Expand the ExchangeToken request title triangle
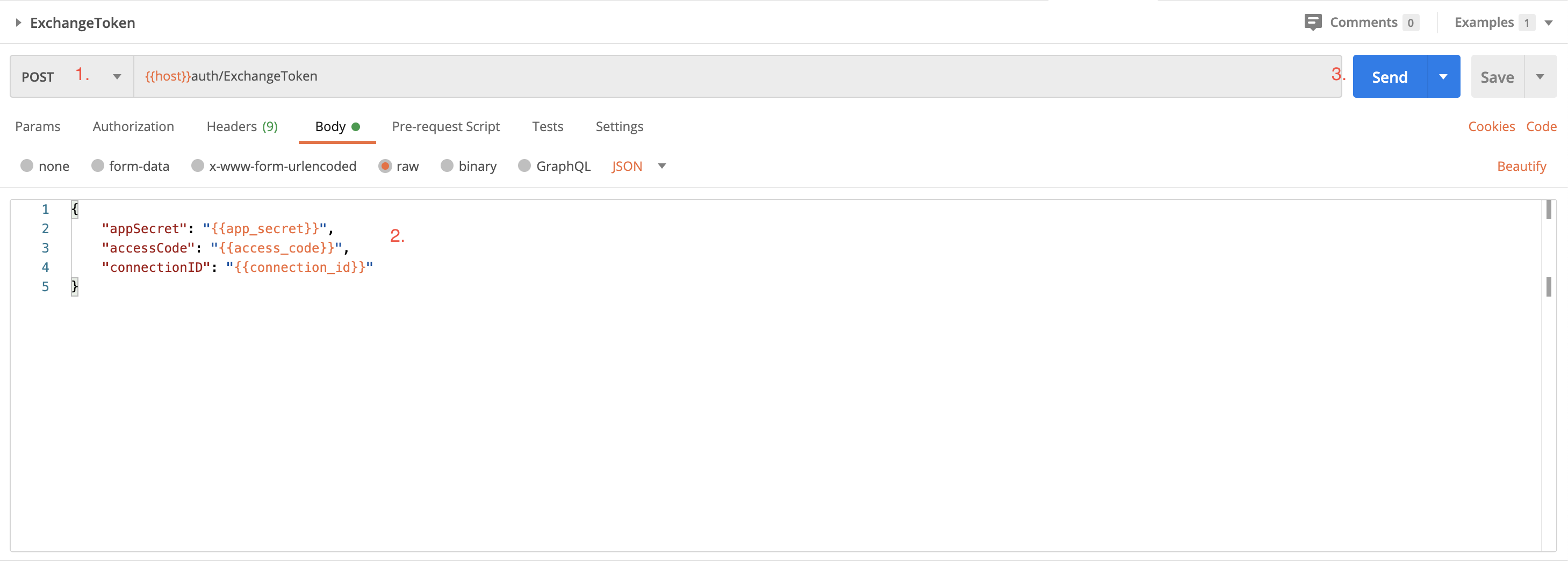The image size is (1568, 562). [18, 23]
